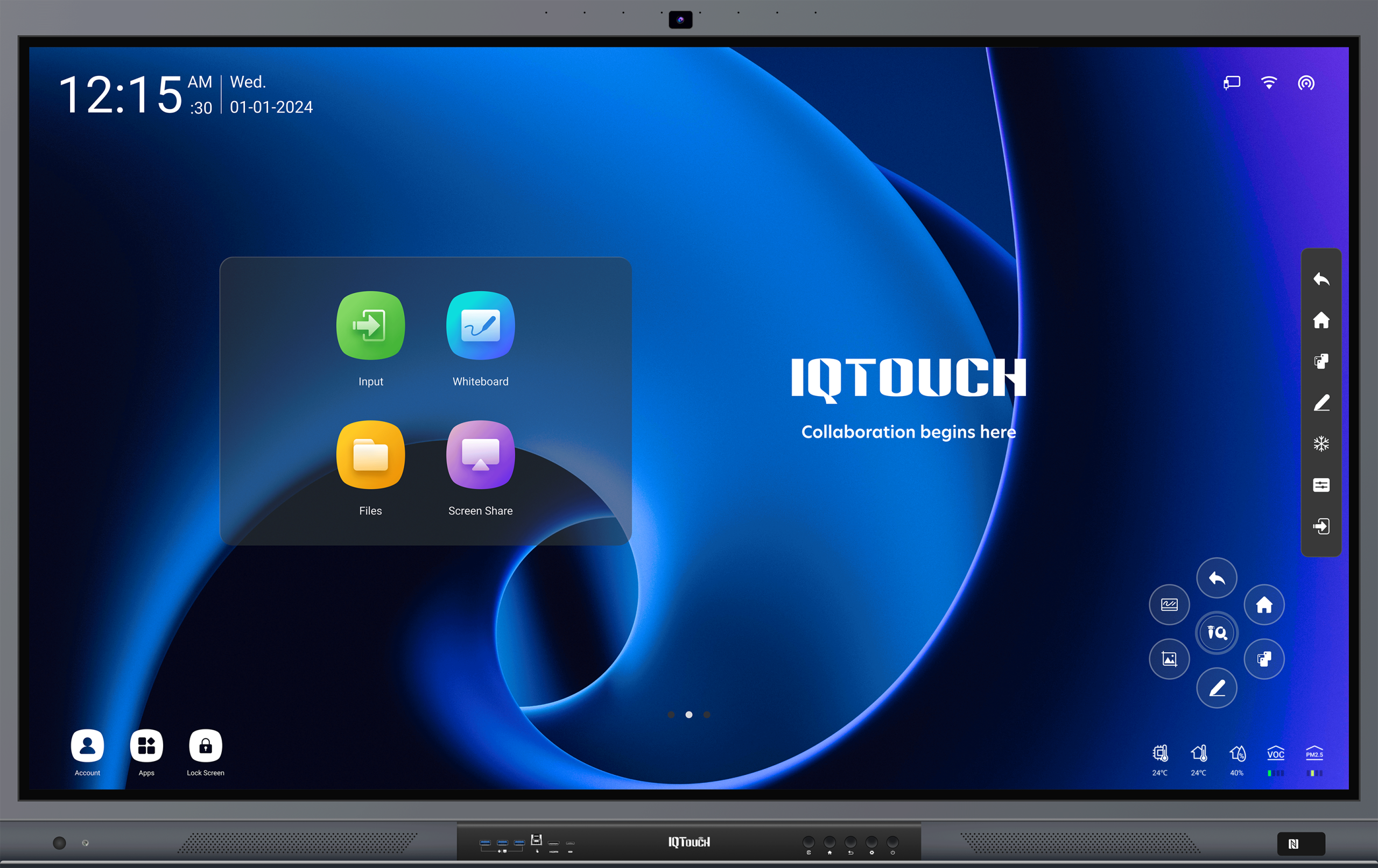Collapse the floating IQ center button
Image resolution: width=1378 pixels, height=868 pixels.
click(1217, 632)
